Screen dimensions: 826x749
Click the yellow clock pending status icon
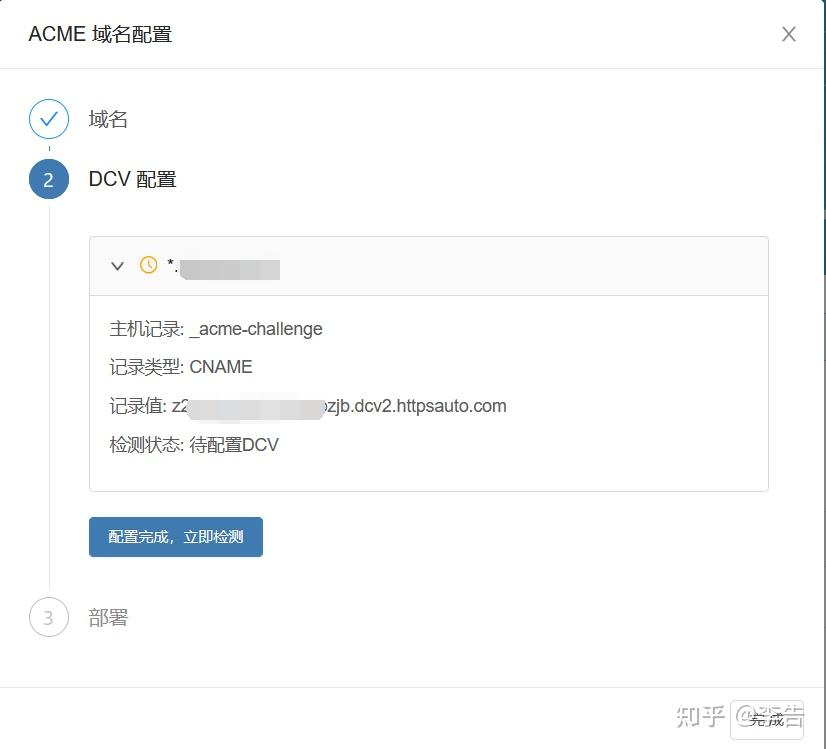pyautogui.click(x=148, y=265)
